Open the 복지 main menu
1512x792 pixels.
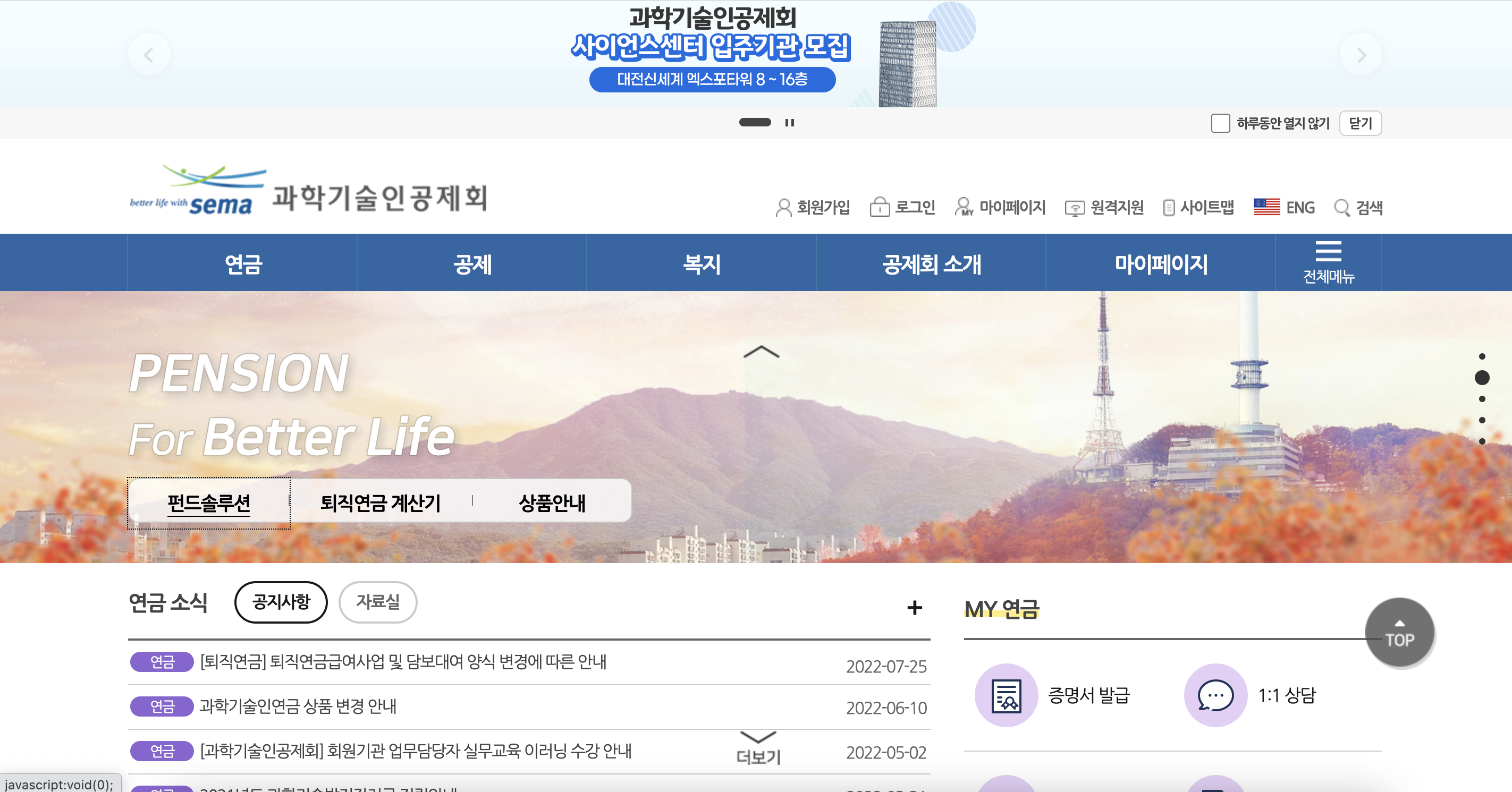click(702, 263)
